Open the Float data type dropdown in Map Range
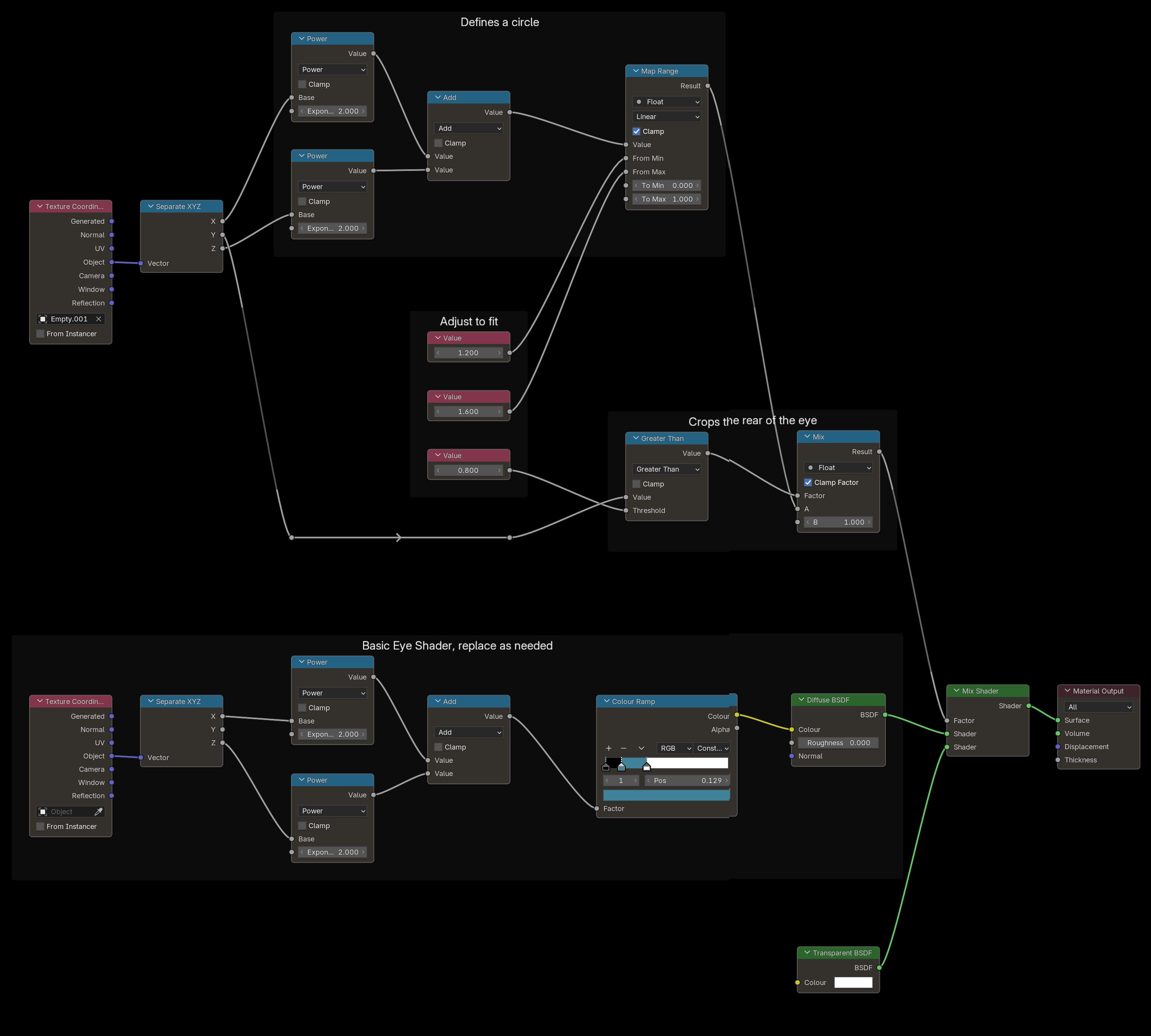This screenshot has width=1151, height=1036. (x=667, y=102)
